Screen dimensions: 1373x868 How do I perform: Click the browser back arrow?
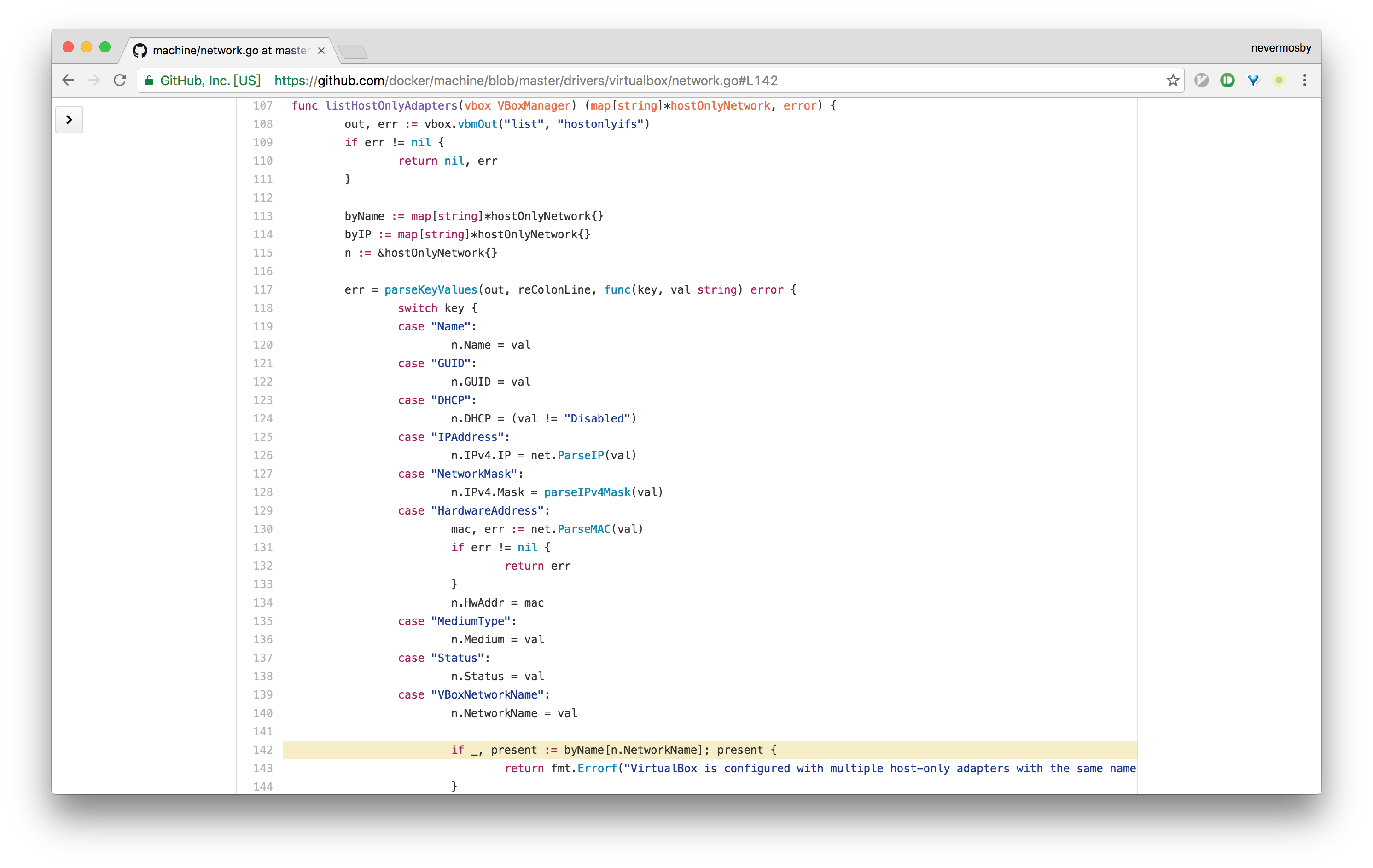click(x=69, y=81)
